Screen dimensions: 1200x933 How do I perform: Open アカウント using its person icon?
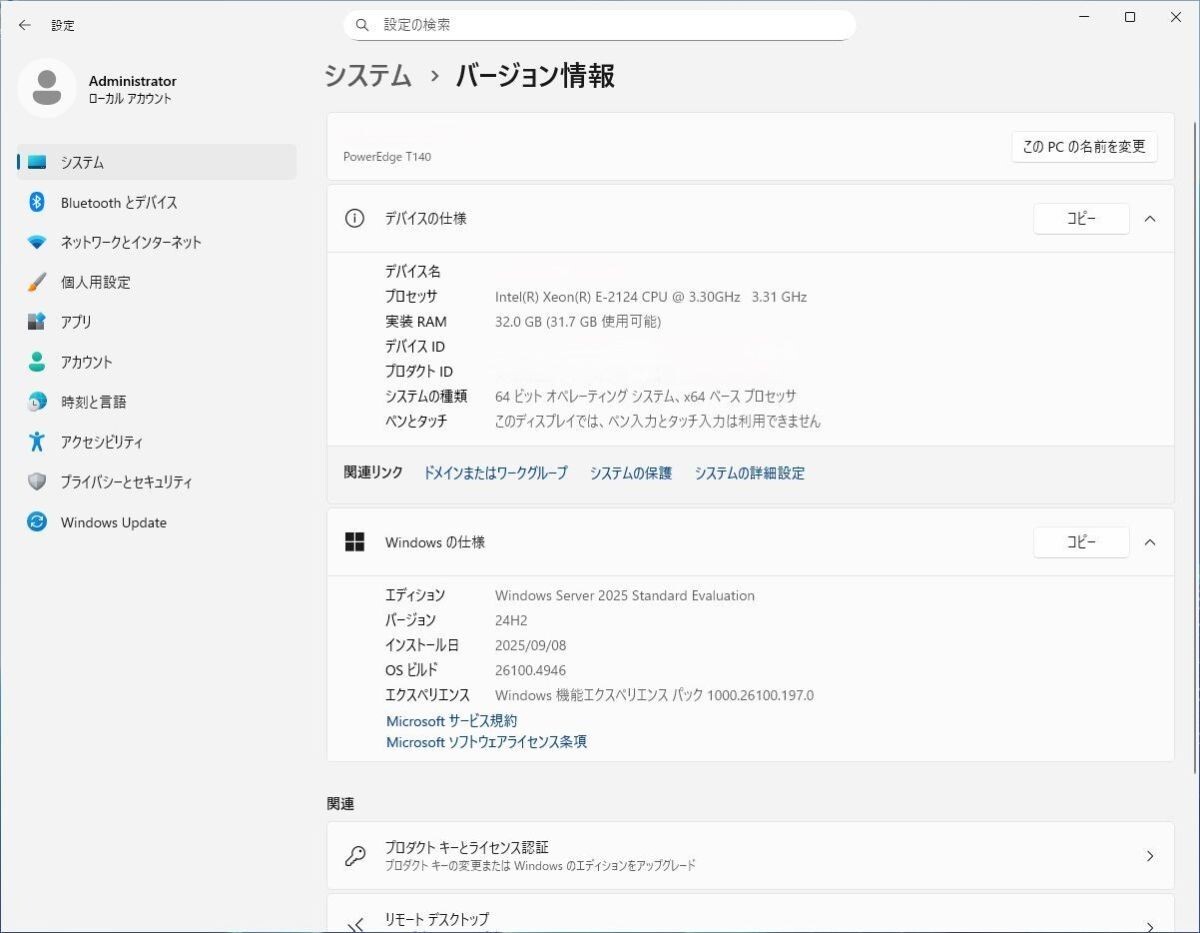click(x=37, y=362)
